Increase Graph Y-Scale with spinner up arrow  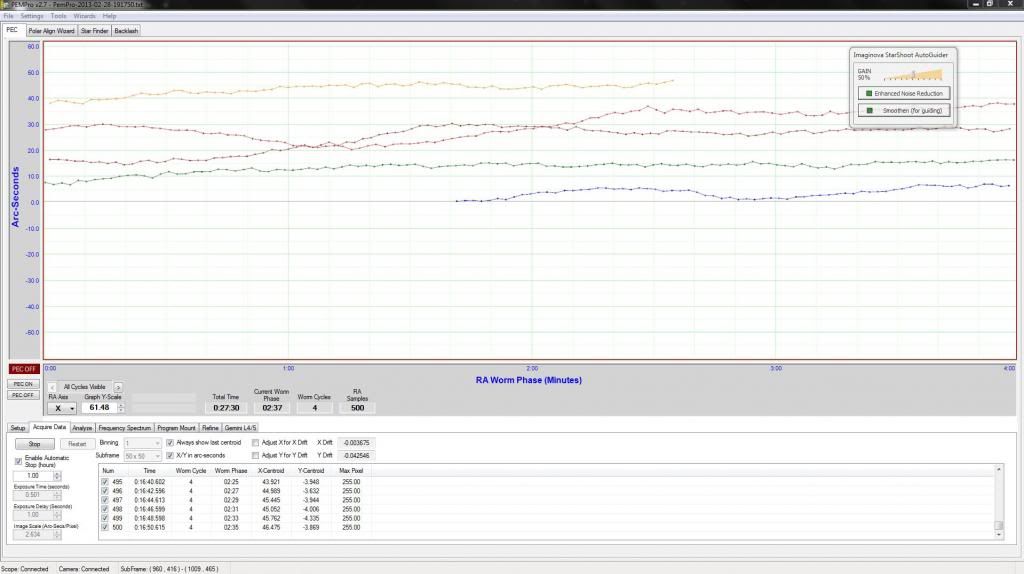point(121,405)
